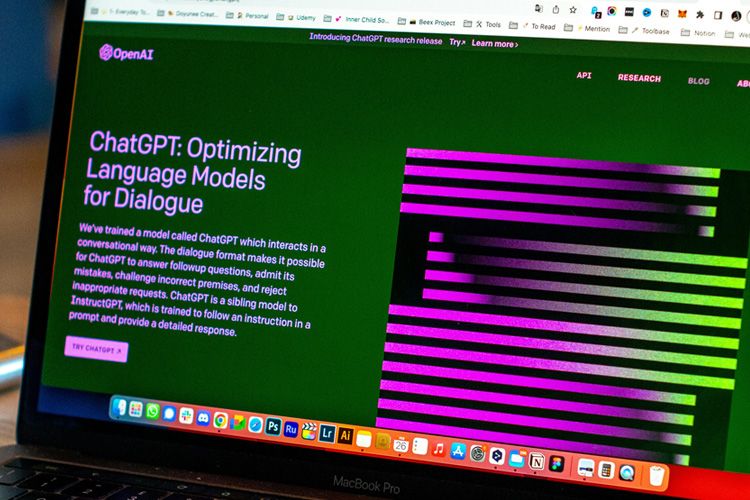The height and width of the screenshot is (500, 750).
Task: Click Learn more in the top banner
Action: (x=495, y=44)
